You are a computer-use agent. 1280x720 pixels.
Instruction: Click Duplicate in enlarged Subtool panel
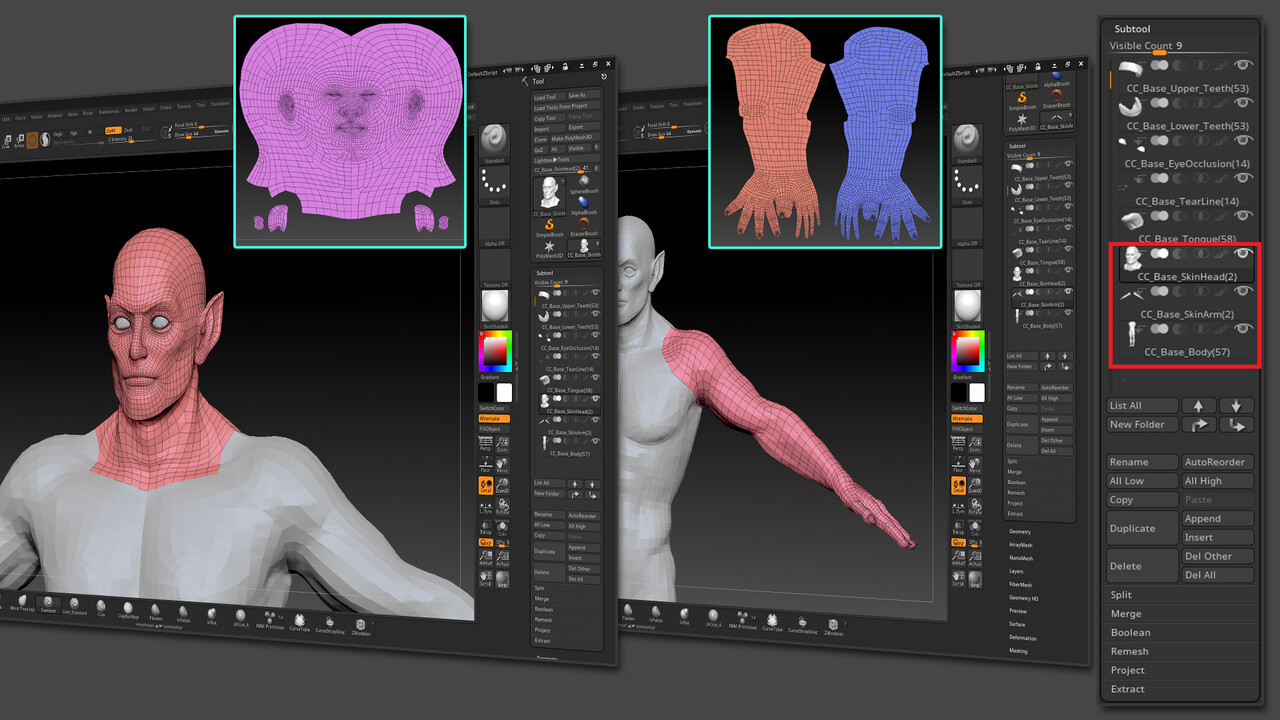[1142, 528]
